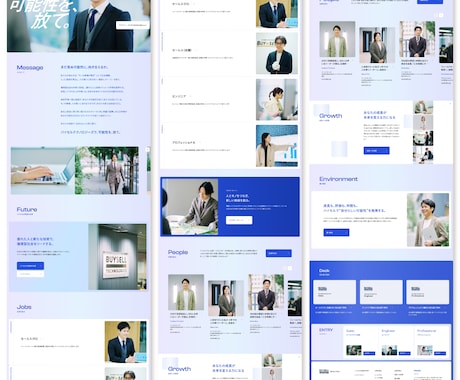Click the blue Professional entry button
Image resolution: width=460 pixels, height=380 pixels.
pyautogui.click(x=440, y=353)
